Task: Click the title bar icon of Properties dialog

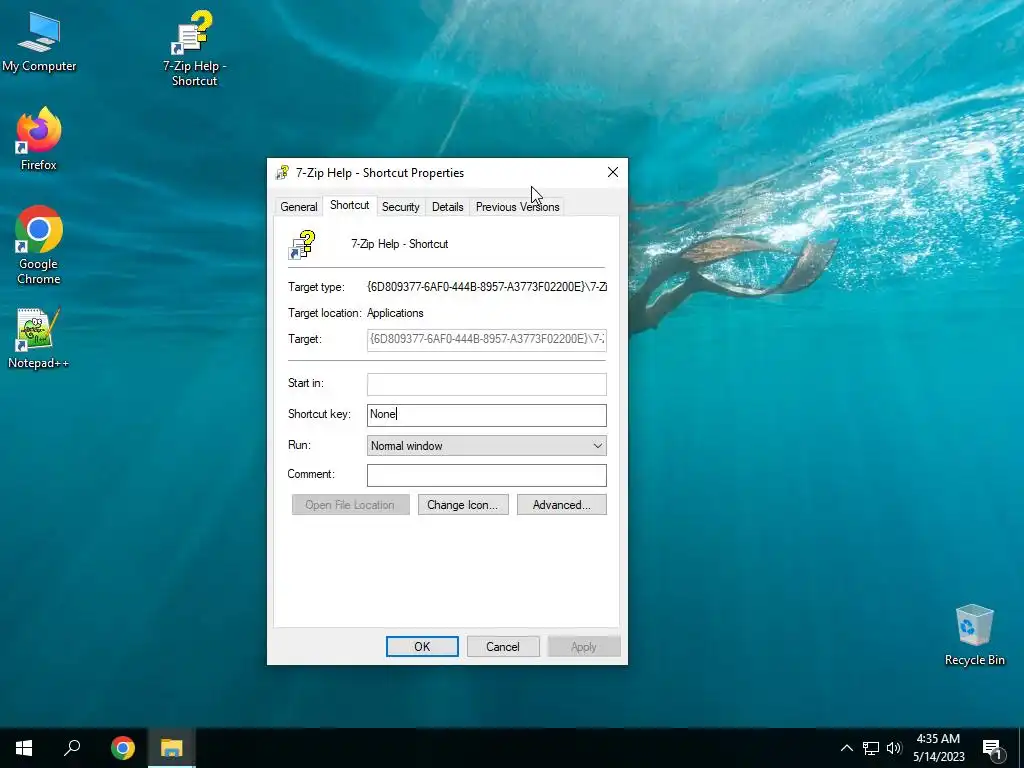Action: [x=282, y=172]
